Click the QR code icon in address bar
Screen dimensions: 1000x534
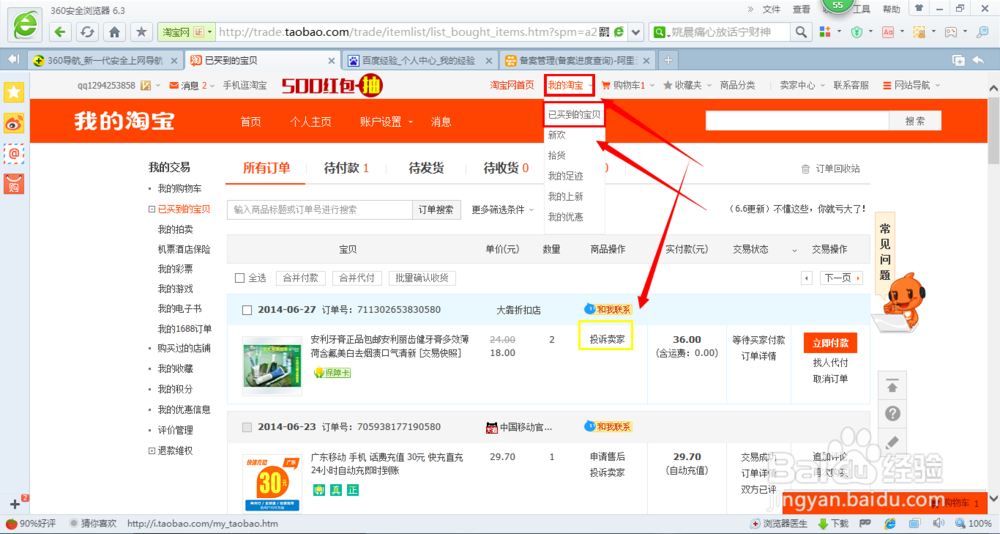605,31
